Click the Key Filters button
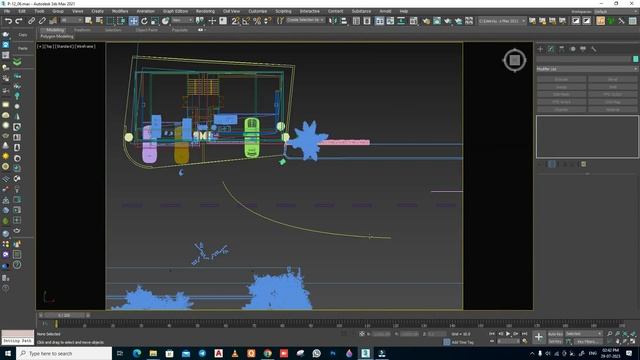Image resolution: width=640 pixels, height=360 pixels. 589,341
